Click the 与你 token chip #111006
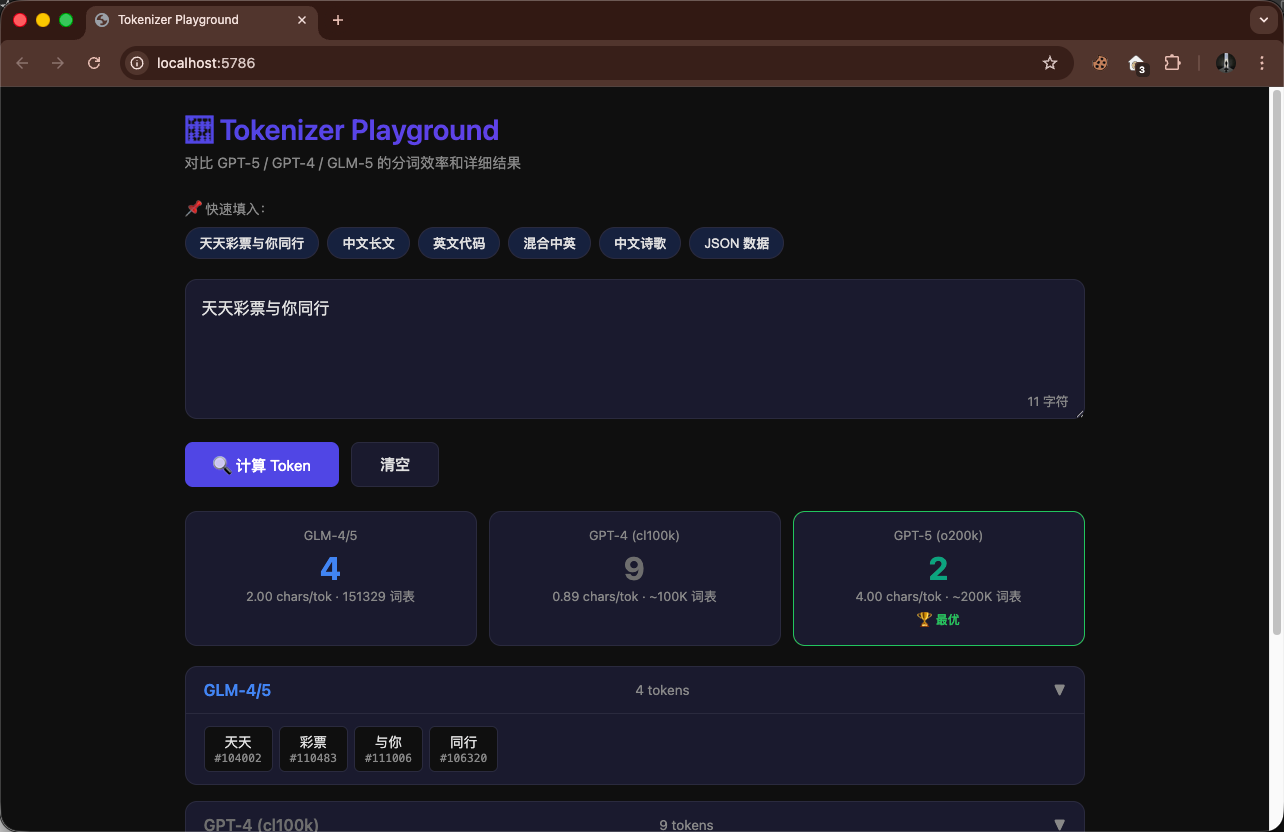This screenshot has height=832, width=1284. pos(388,749)
